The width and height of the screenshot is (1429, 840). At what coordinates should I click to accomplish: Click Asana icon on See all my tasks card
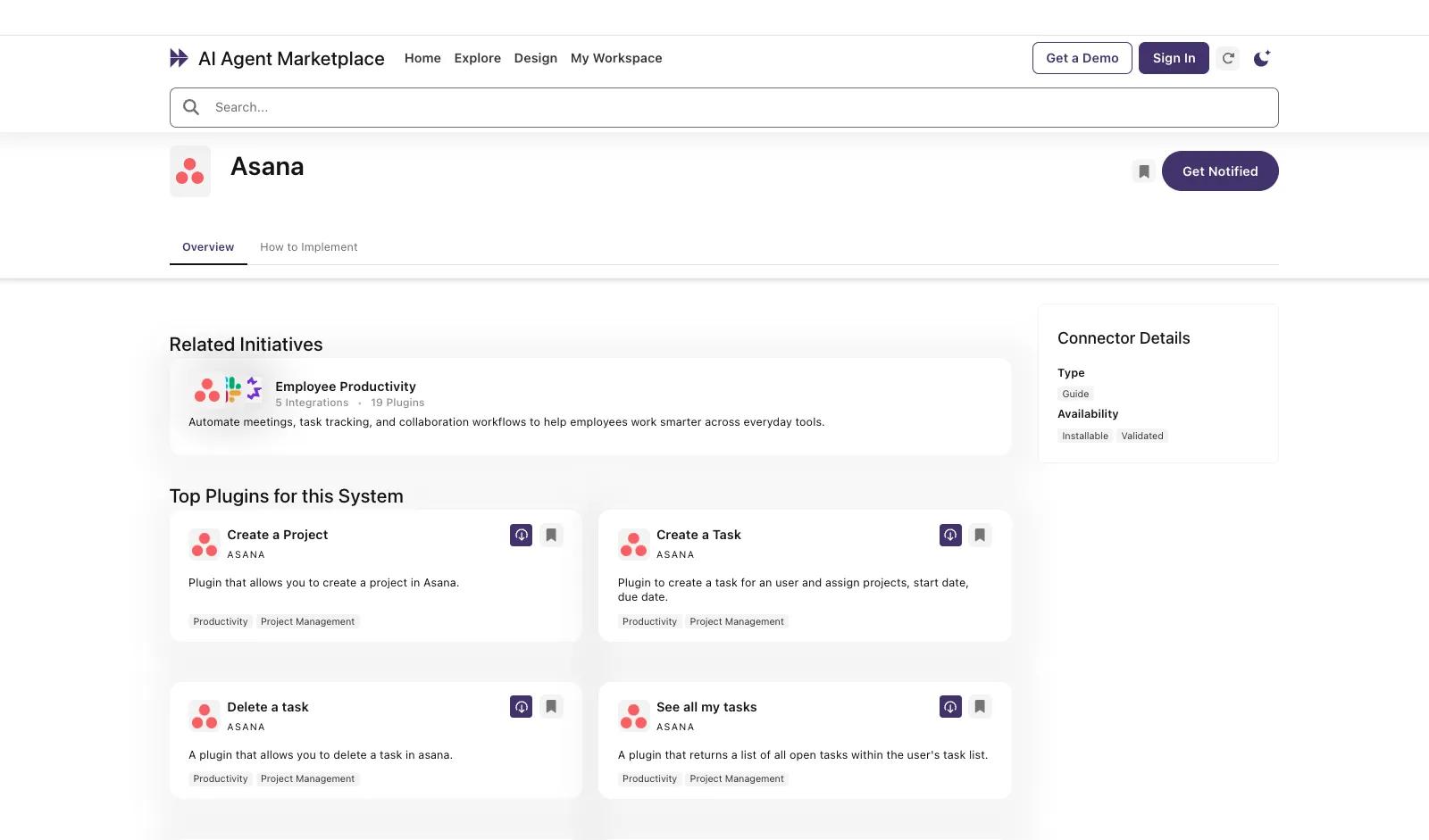tap(633, 716)
